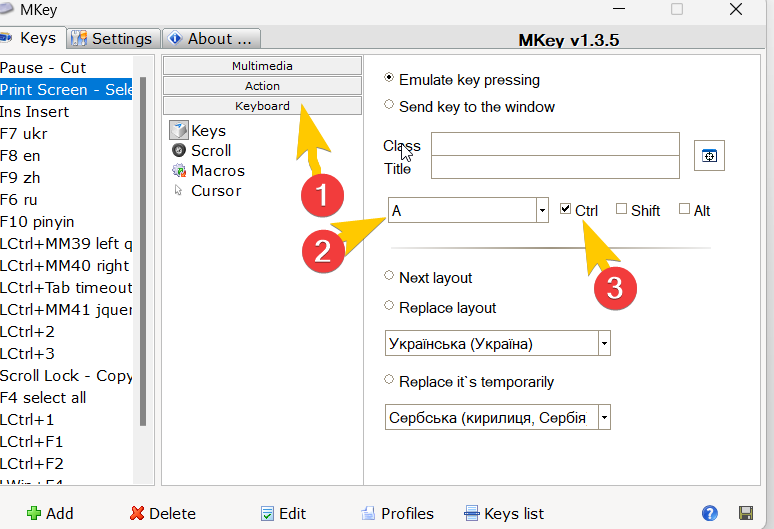
Task: Select 'Scroll Lock - Copy' list row
Action: click(x=66, y=376)
